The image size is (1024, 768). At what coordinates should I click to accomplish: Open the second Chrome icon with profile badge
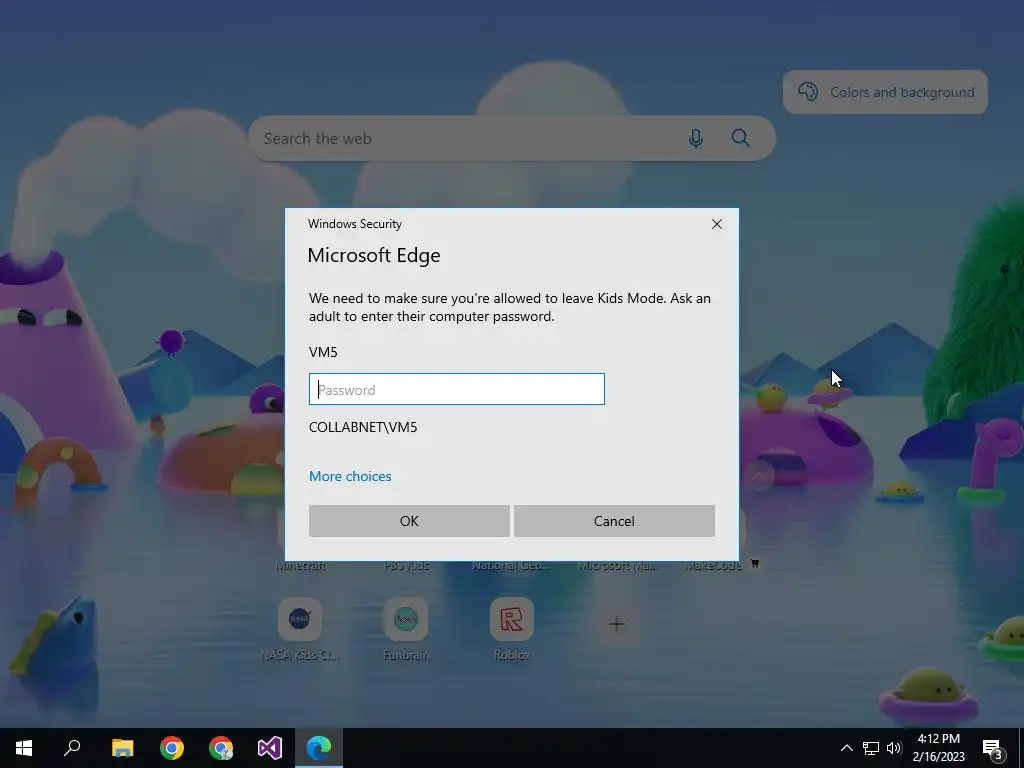221,748
